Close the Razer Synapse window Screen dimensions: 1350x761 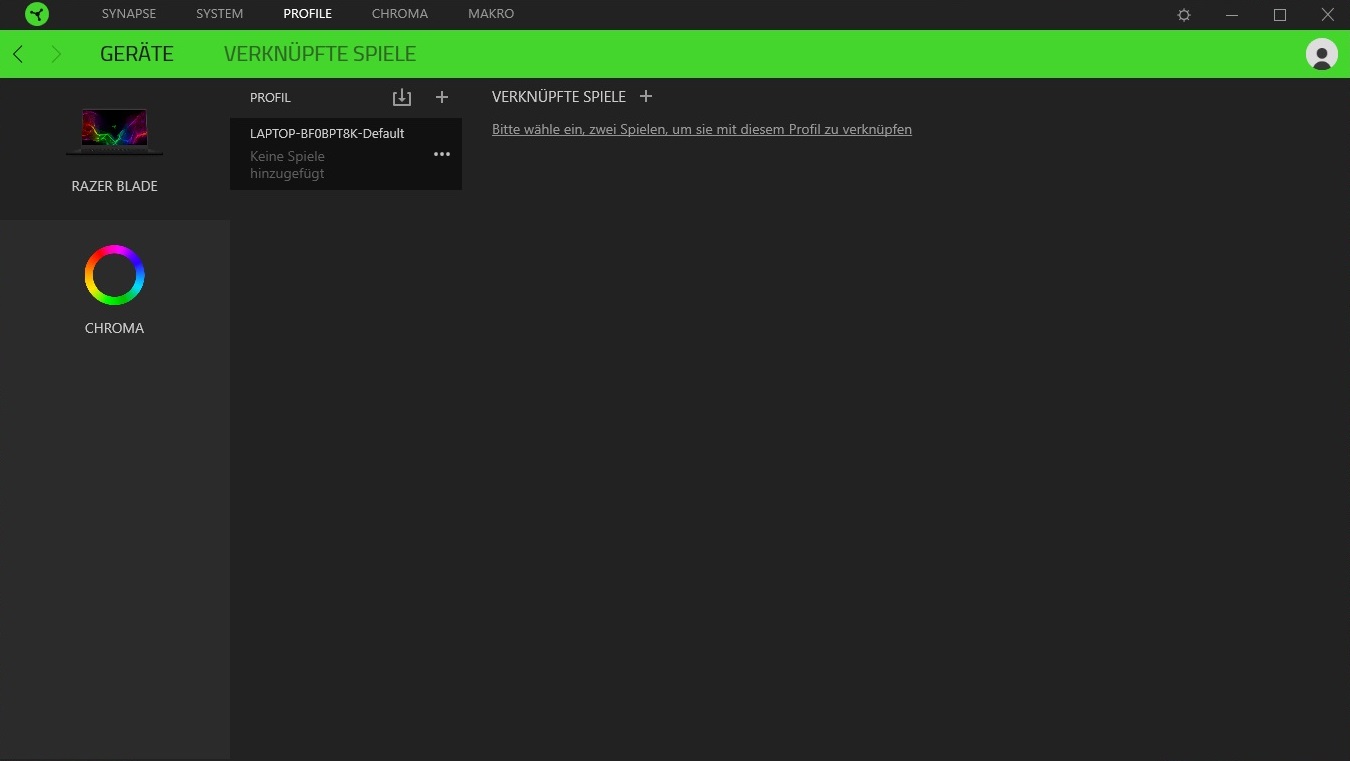point(1328,15)
